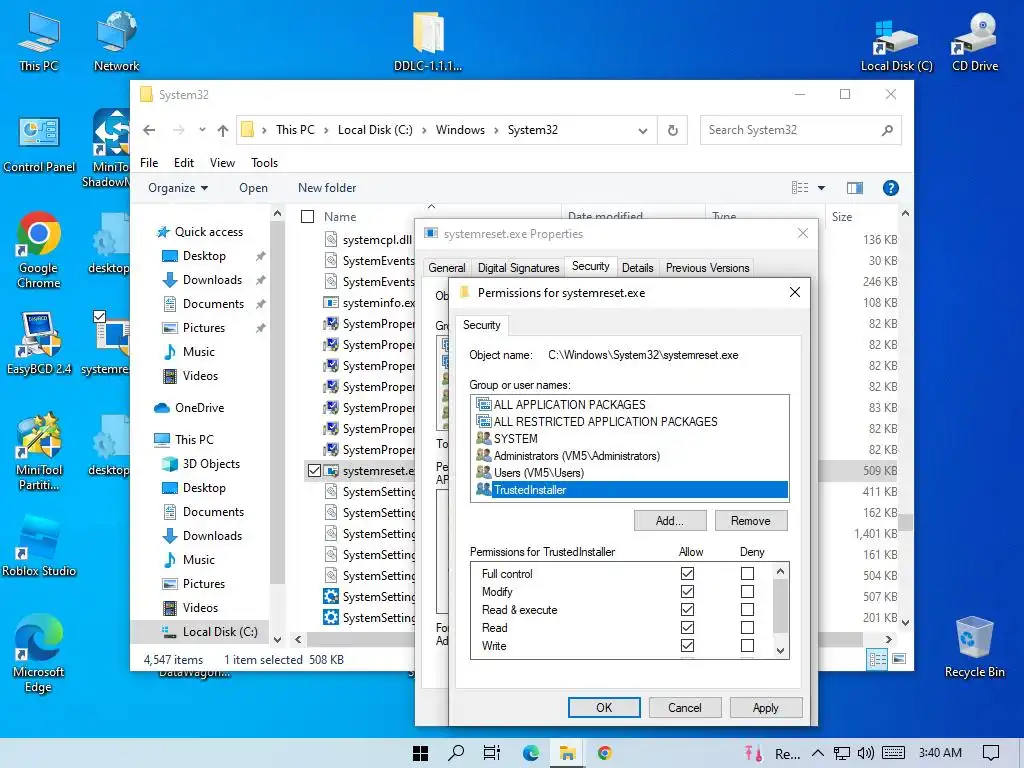Expand breadcrumb chevron after This PC

(x=326, y=131)
